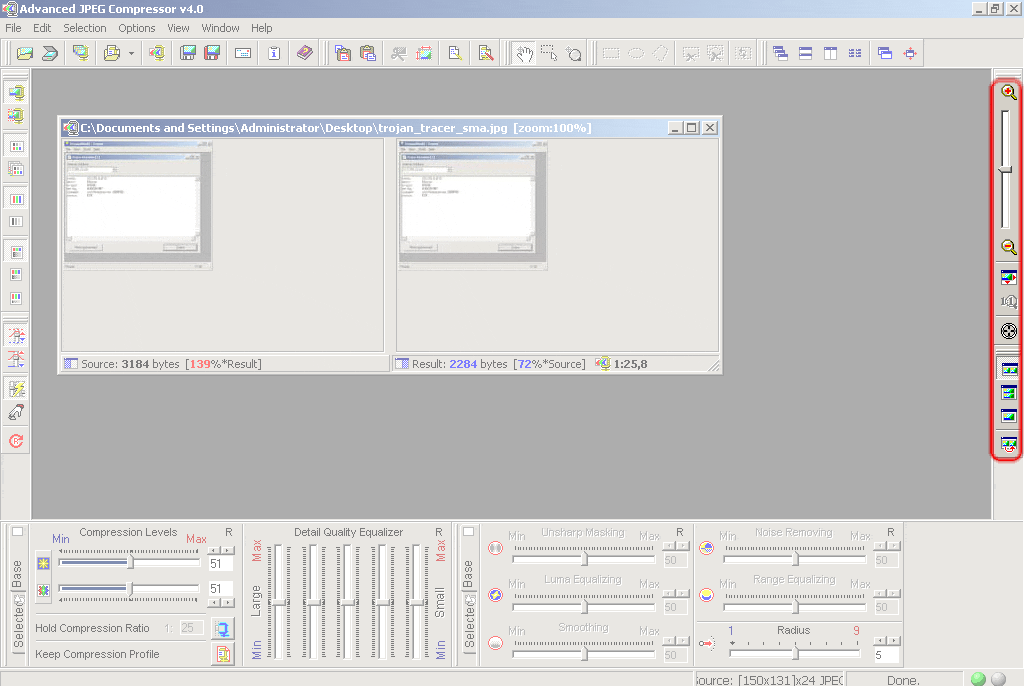Toggle the Range Equalizing icon
Viewport: 1024px width, 686px height.
706,595
